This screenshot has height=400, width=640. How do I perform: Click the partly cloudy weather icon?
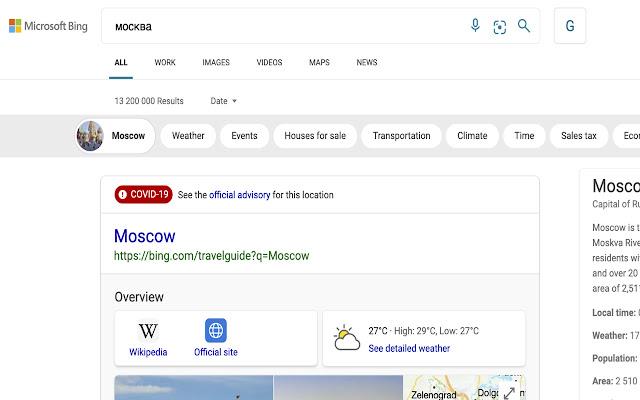tap(347, 338)
